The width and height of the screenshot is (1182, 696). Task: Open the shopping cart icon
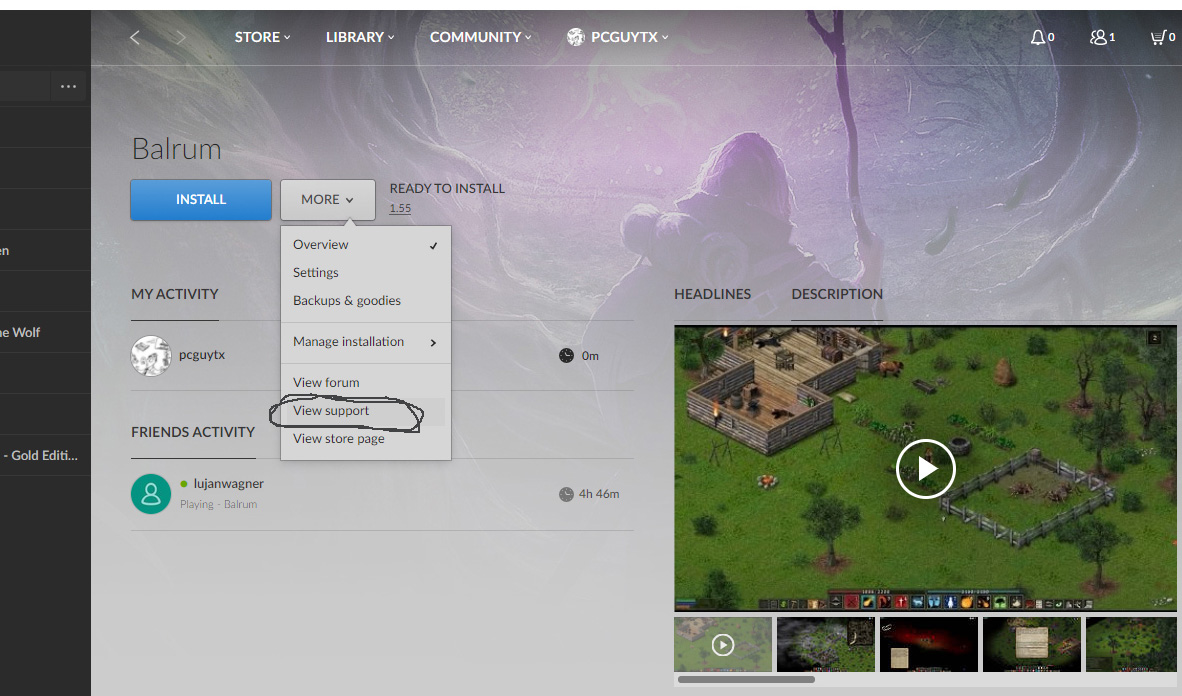pyautogui.click(x=1158, y=37)
